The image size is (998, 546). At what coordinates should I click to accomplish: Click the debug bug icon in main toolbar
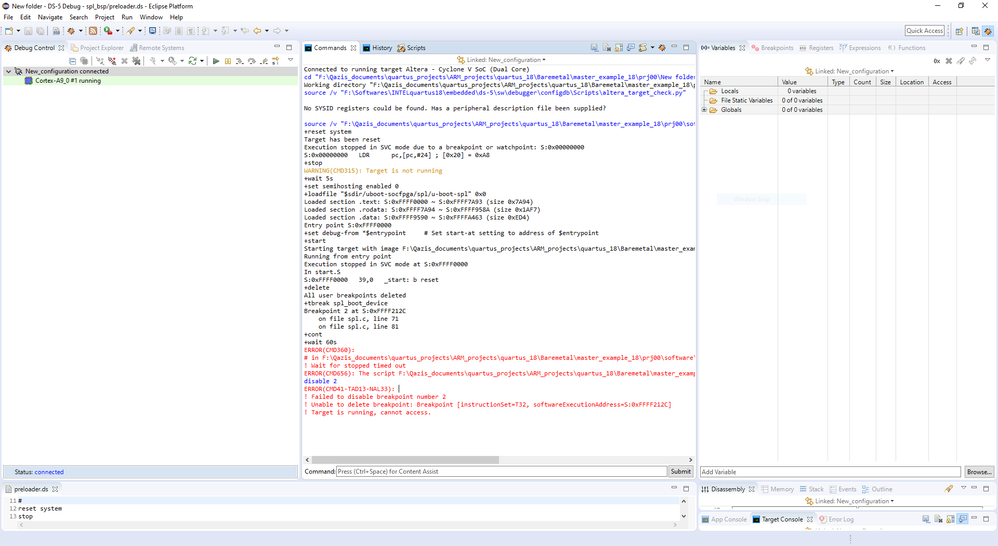(70, 31)
